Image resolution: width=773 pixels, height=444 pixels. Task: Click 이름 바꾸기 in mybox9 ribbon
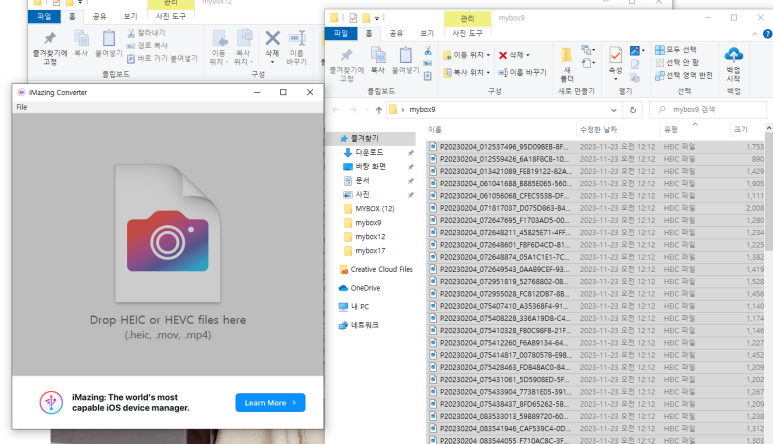tap(522, 72)
